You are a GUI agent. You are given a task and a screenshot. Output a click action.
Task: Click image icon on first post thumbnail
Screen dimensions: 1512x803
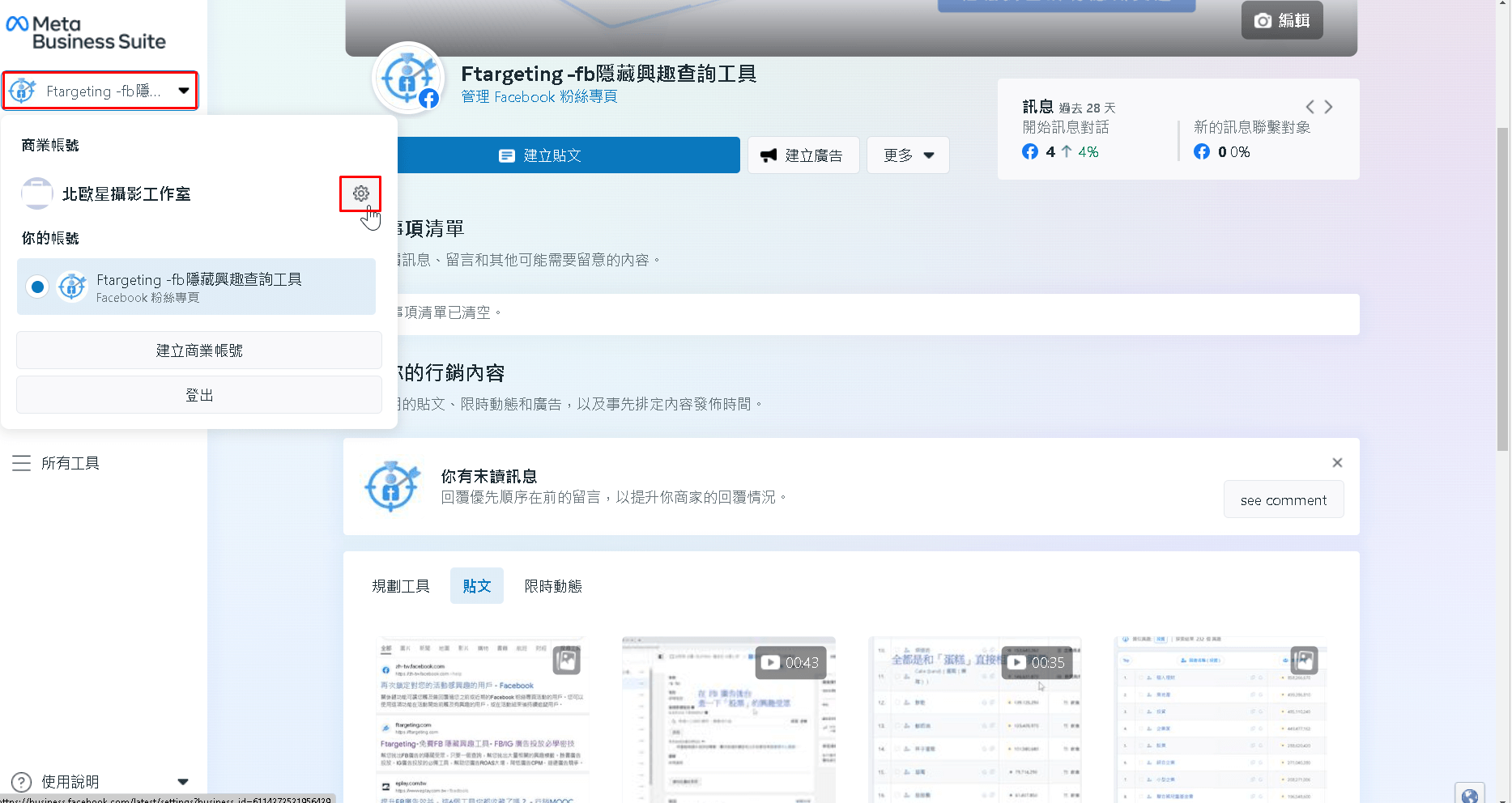[567, 661]
